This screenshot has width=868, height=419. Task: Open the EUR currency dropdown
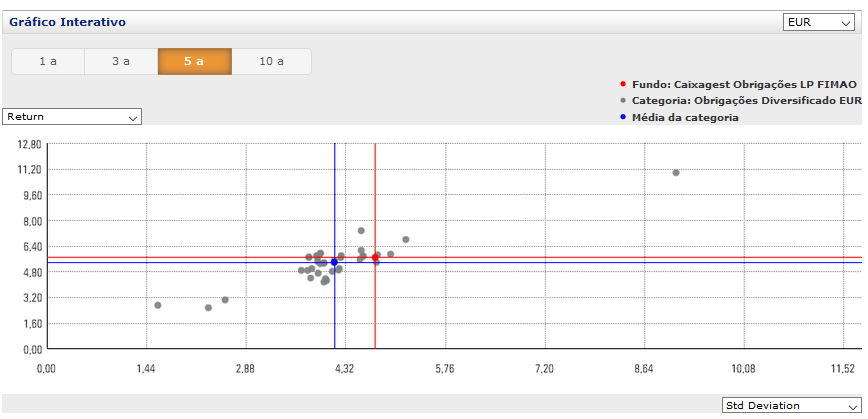coord(819,22)
